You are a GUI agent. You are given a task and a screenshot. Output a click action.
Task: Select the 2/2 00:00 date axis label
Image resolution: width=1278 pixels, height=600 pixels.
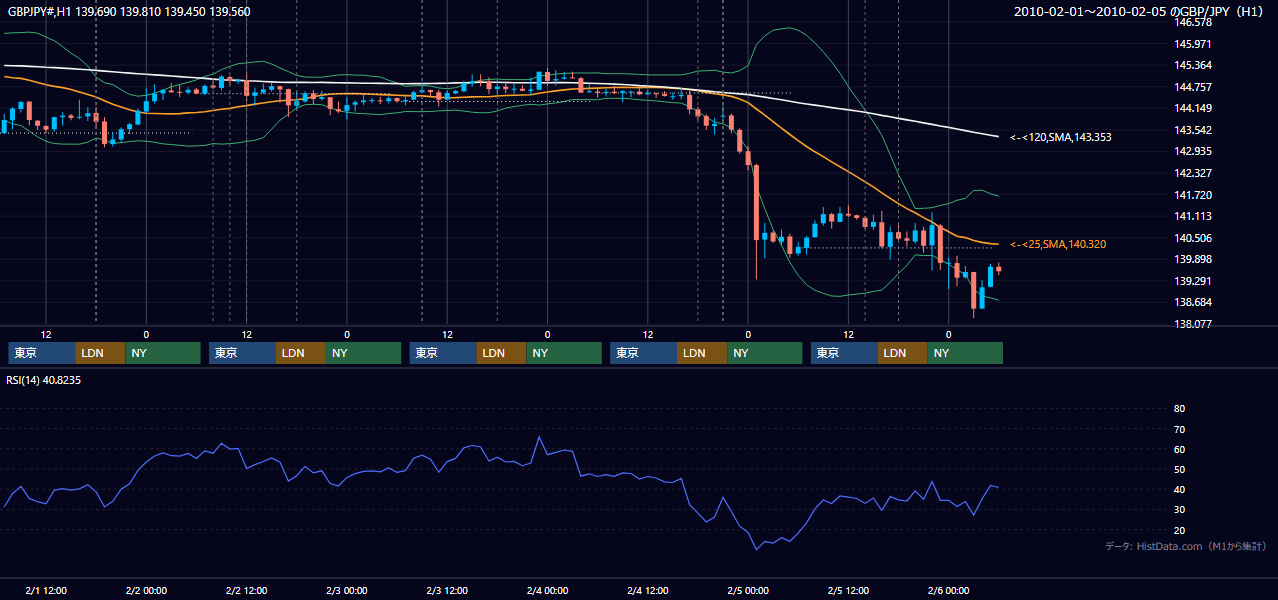[x=146, y=590]
